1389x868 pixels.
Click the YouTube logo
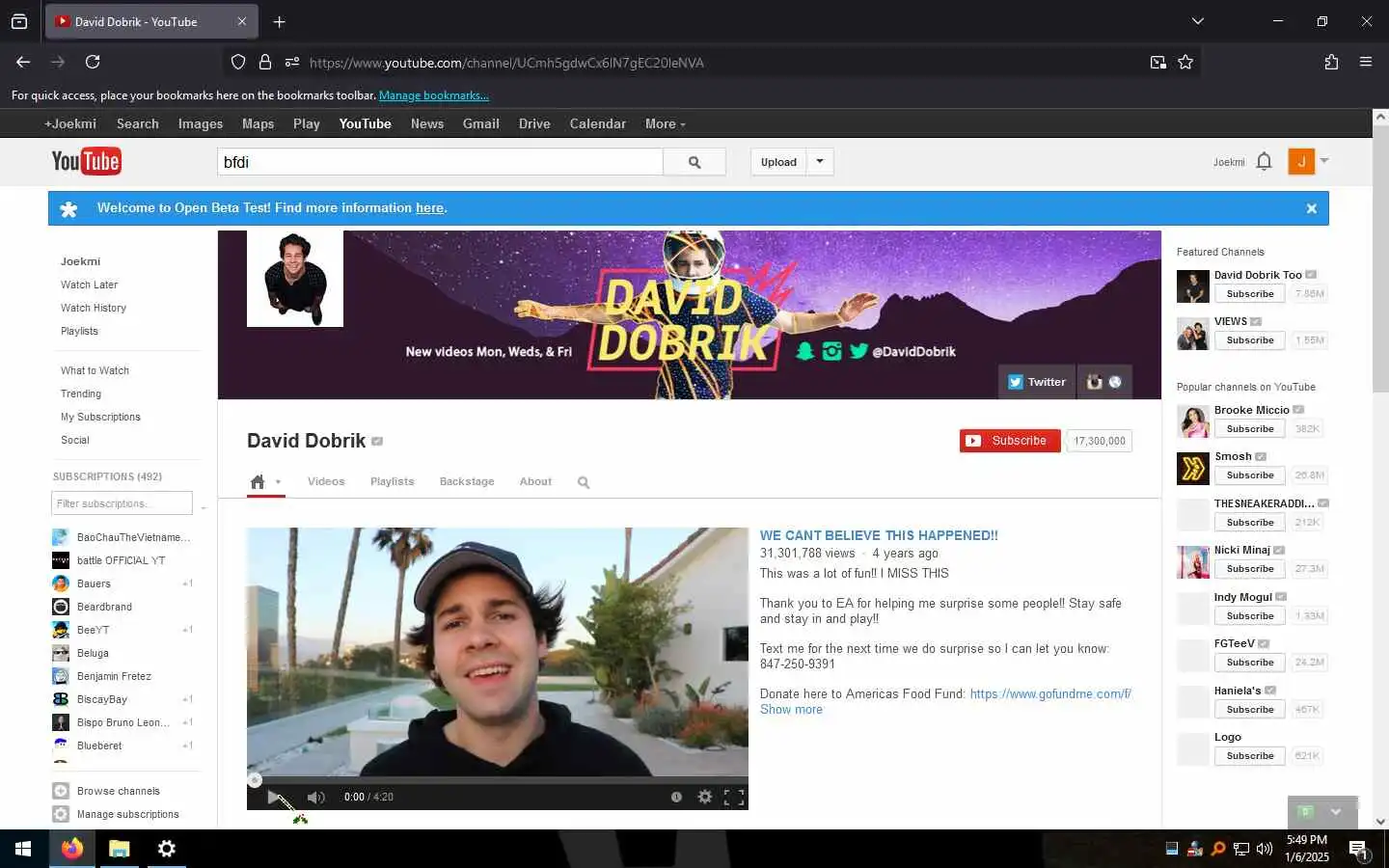pyautogui.click(x=86, y=161)
